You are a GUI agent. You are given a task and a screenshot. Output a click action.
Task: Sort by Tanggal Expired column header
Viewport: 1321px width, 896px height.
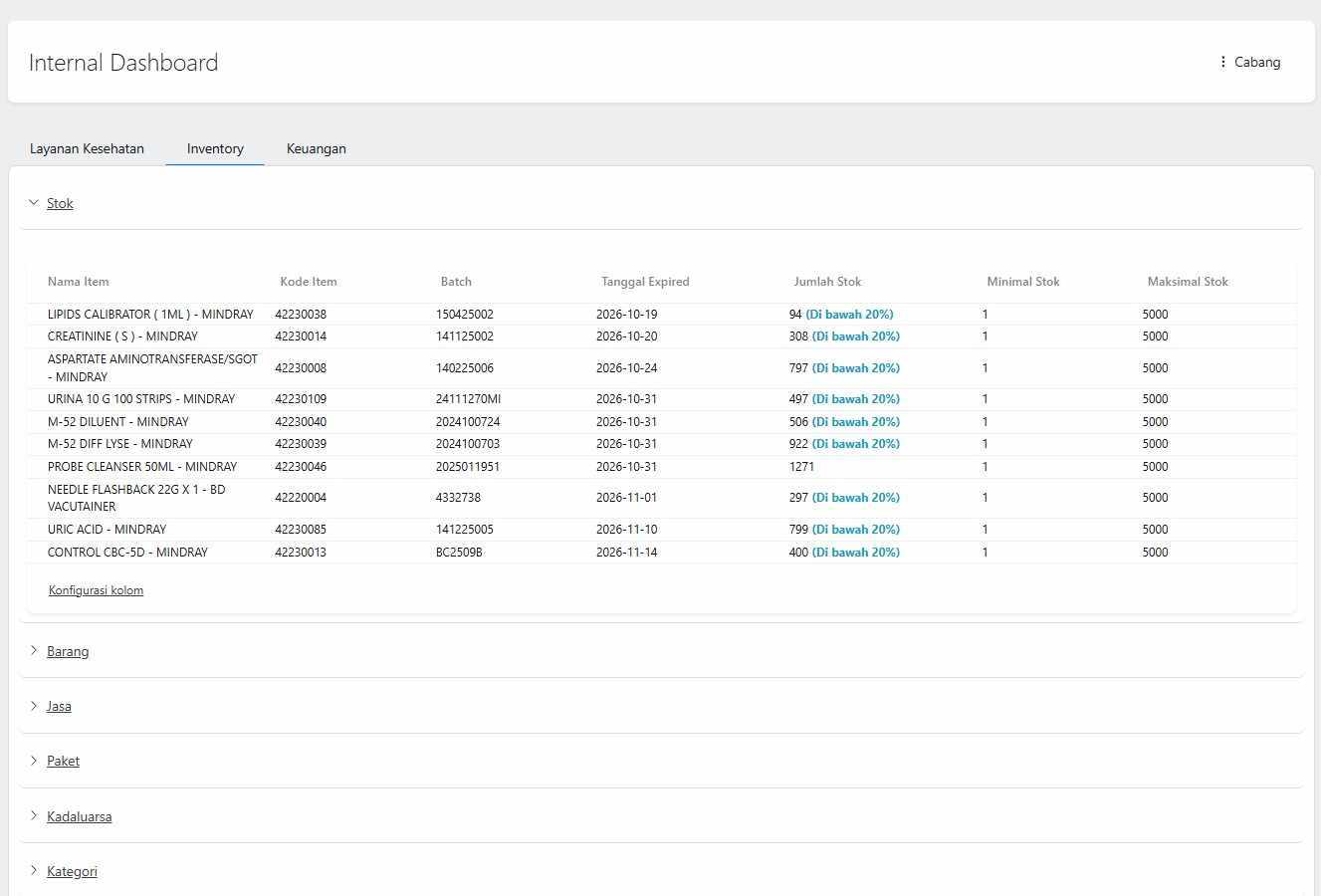click(x=645, y=282)
